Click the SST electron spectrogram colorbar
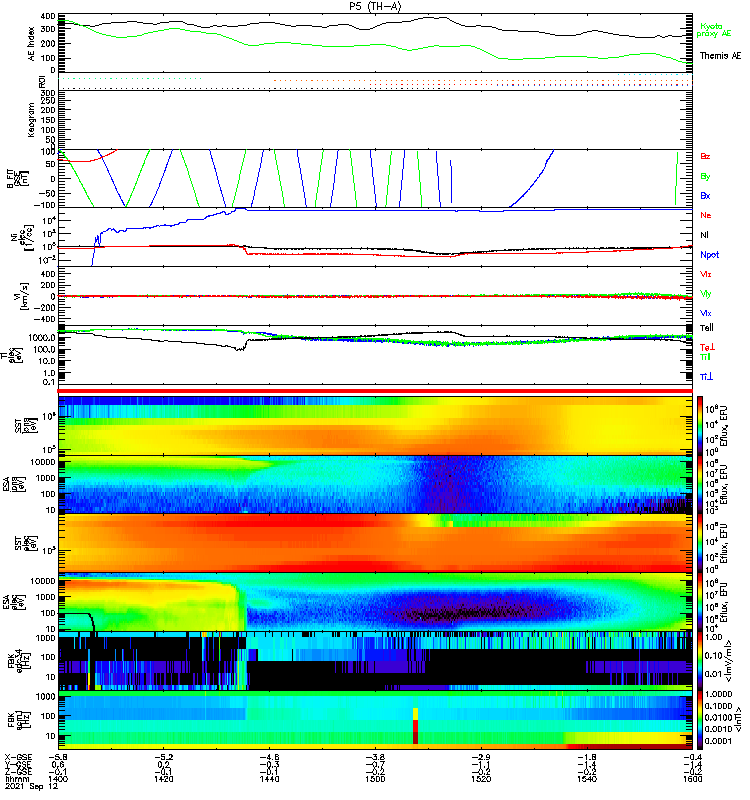The image size is (750, 800). click(700, 543)
